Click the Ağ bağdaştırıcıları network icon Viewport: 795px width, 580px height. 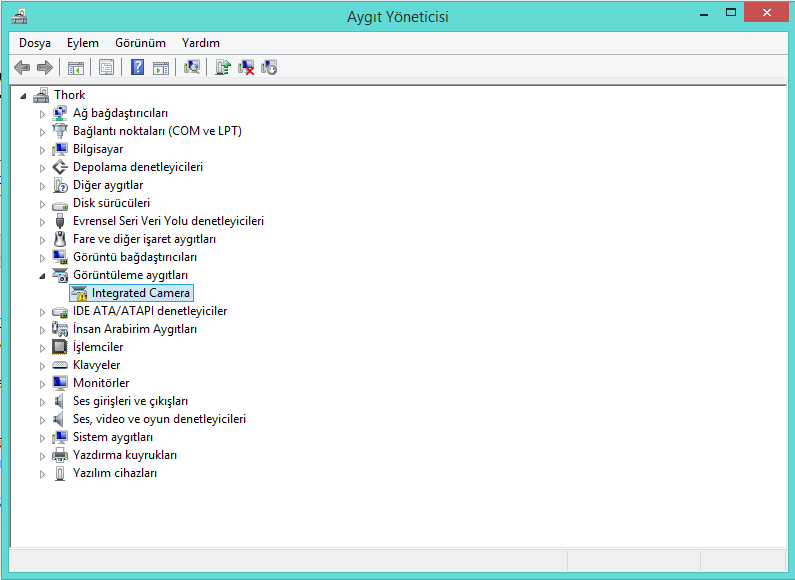pyautogui.click(x=60, y=113)
